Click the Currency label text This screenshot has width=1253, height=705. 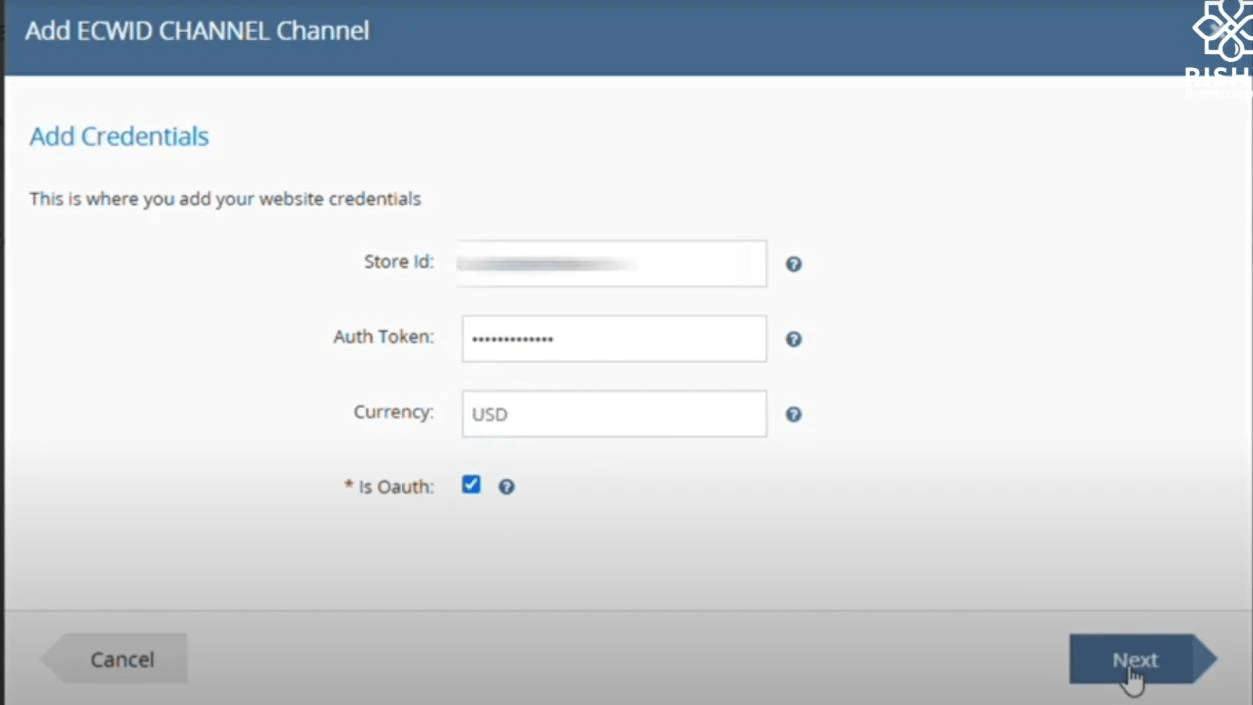click(393, 412)
